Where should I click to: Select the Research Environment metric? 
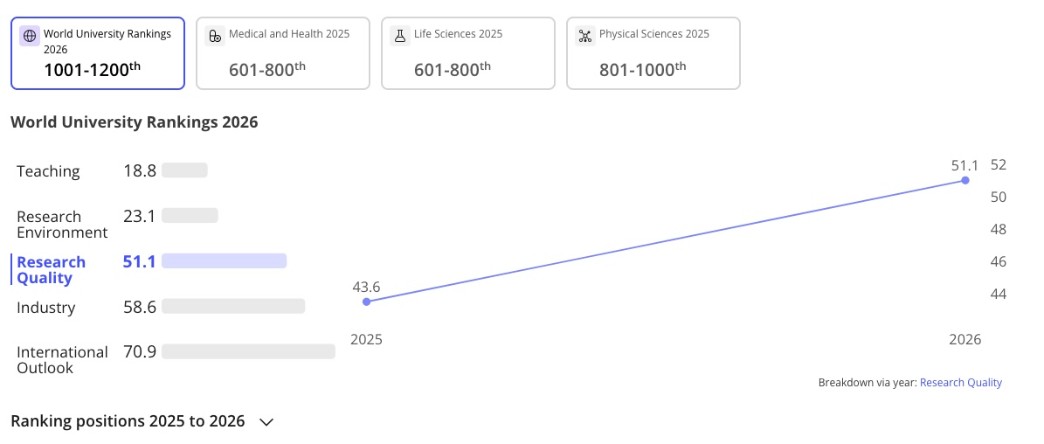pos(62,224)
